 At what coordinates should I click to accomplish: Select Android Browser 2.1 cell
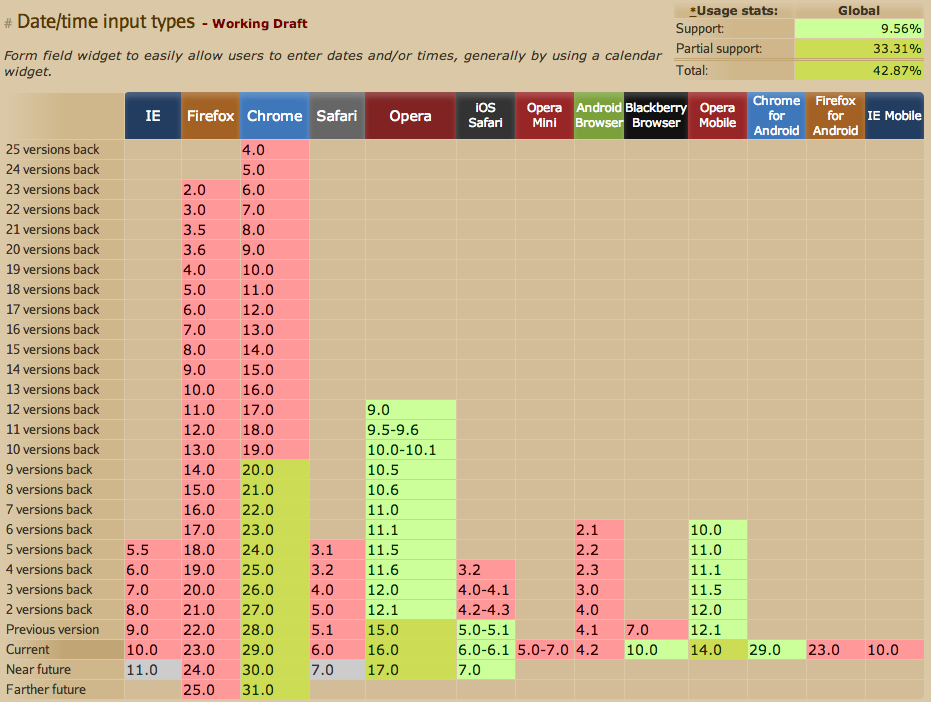(599, 530)
